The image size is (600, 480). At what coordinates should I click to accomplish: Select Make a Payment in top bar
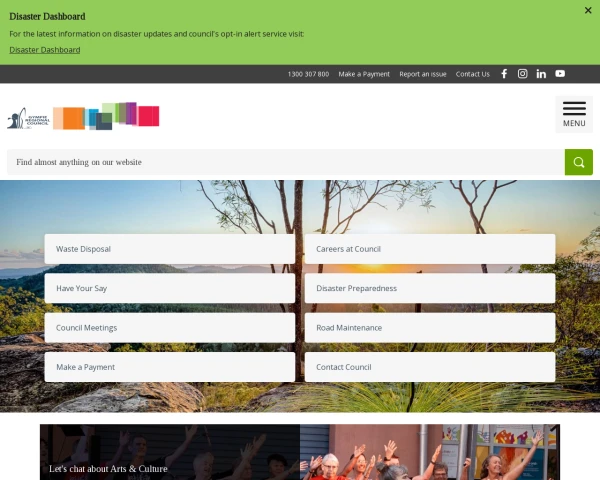tap(364, 74)
